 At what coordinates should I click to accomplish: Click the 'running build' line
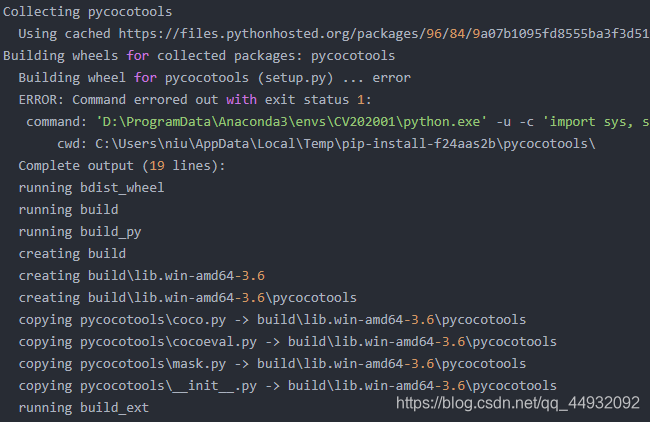[68, 209]
